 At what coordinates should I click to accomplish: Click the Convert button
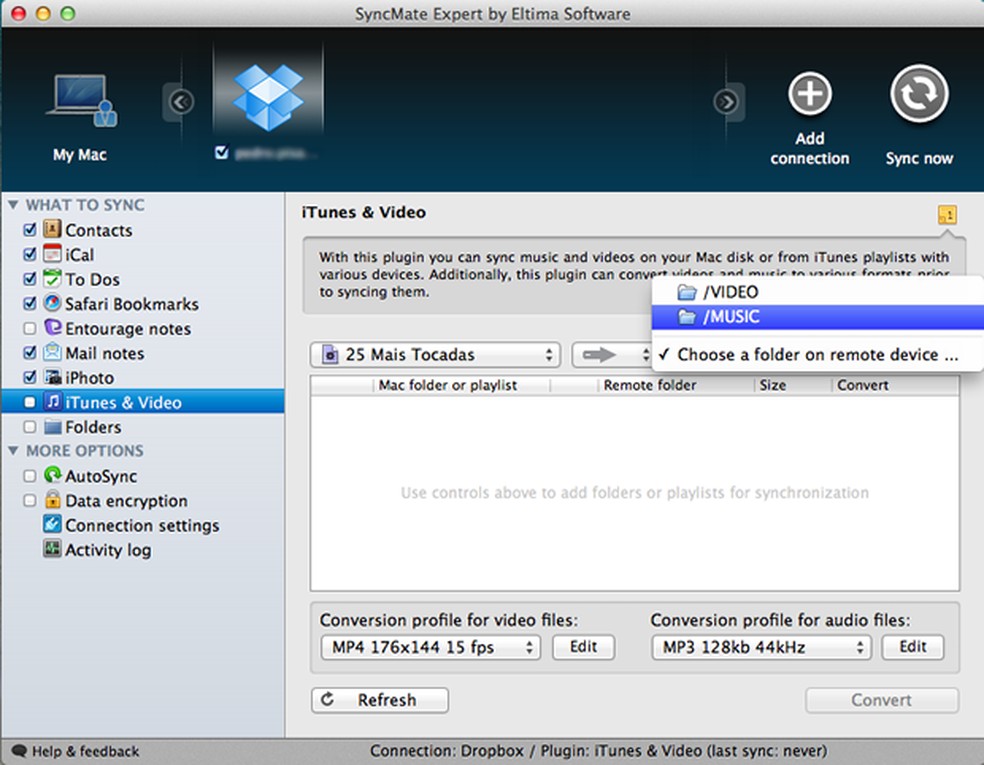pos(882,700)
